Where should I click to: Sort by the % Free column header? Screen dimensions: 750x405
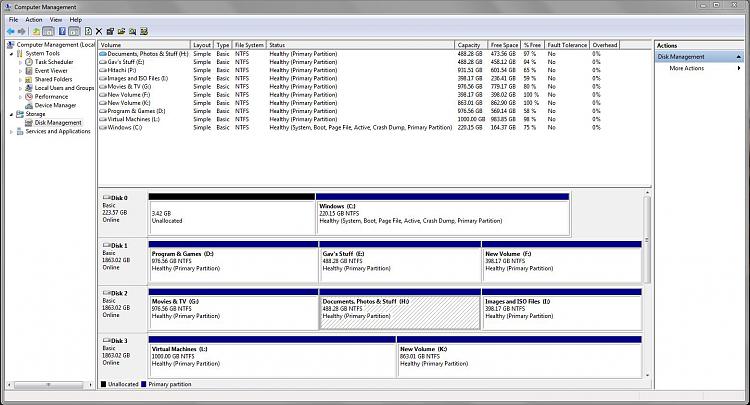pos(532,45)
